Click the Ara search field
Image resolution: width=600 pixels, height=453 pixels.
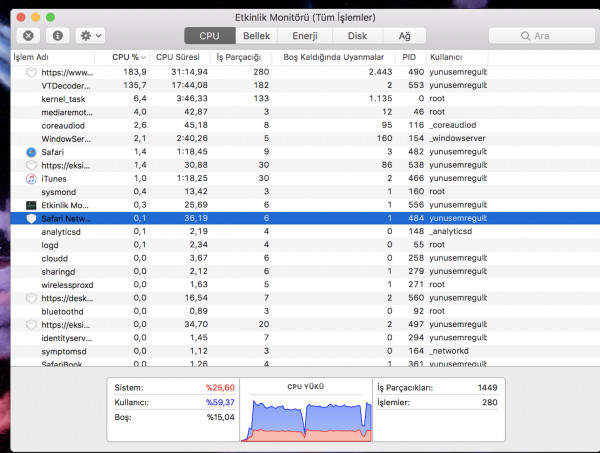click(x=542, y=36)
